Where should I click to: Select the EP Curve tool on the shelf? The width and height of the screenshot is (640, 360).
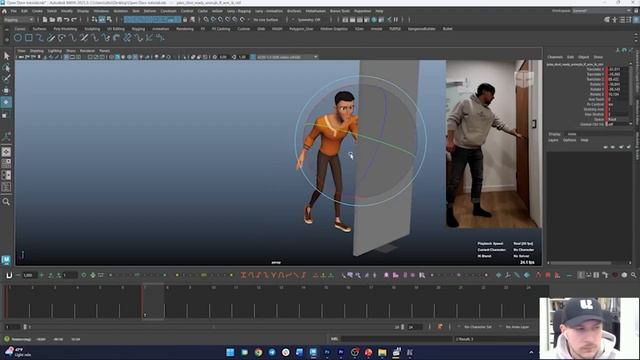click(40, 38)
